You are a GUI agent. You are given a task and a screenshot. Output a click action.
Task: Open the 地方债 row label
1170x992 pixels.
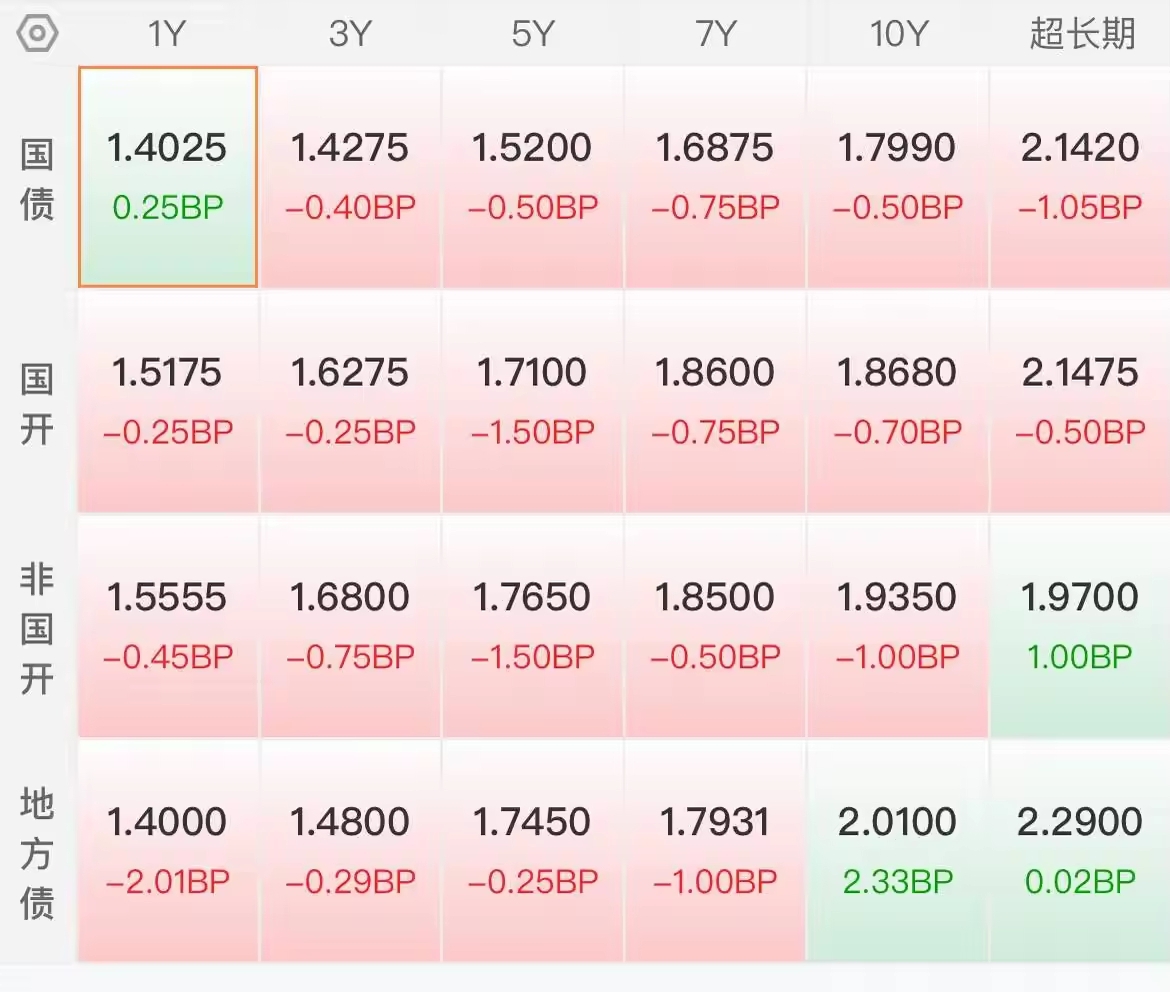38,853
